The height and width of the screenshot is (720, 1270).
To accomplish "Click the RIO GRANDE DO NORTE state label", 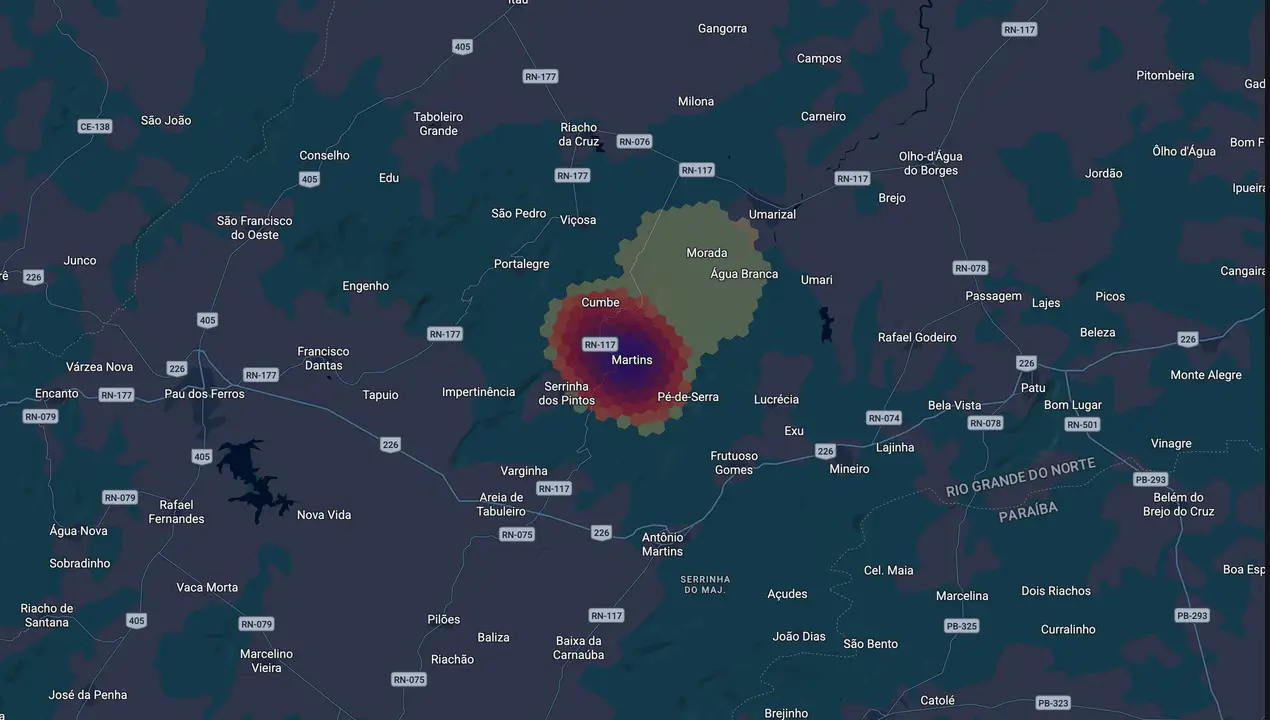I will (x=1021, y=479).
